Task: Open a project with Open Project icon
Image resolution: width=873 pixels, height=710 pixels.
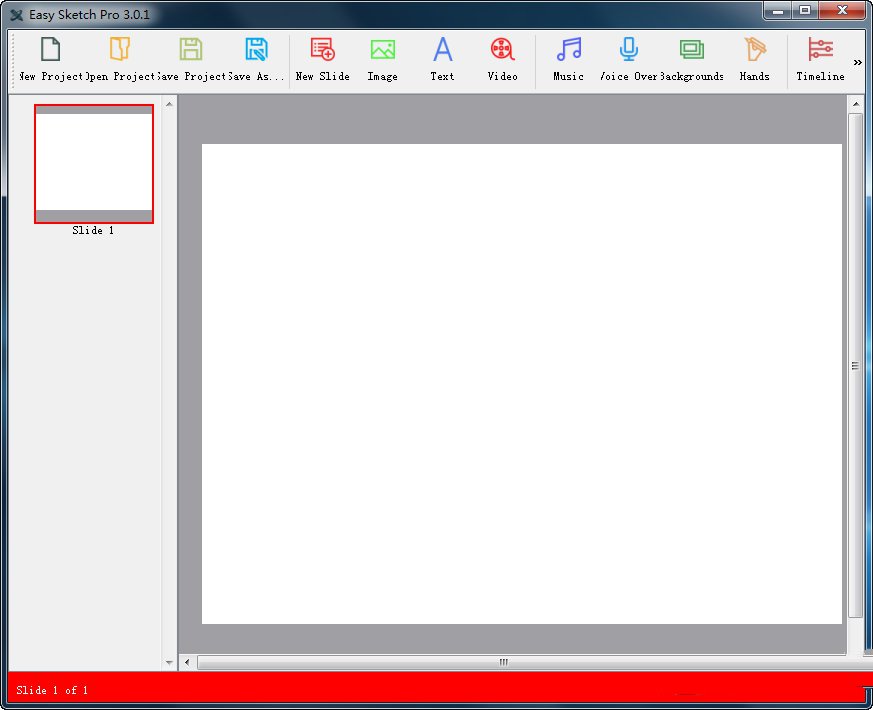Action: (x=120, y=50)
